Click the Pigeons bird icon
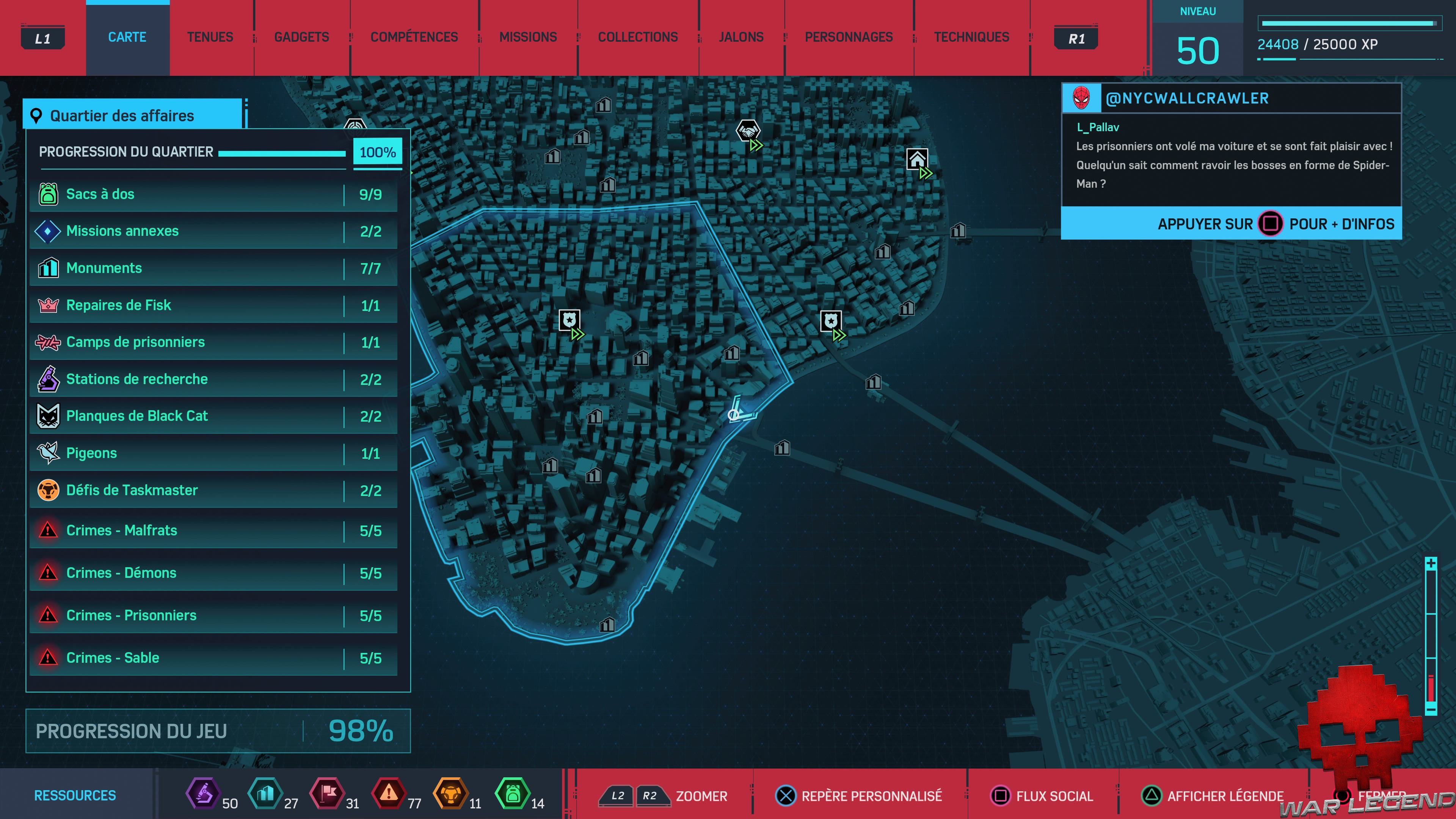This screenshot has width=1456, height=819. pyautogui.click(x=48, y=453)
